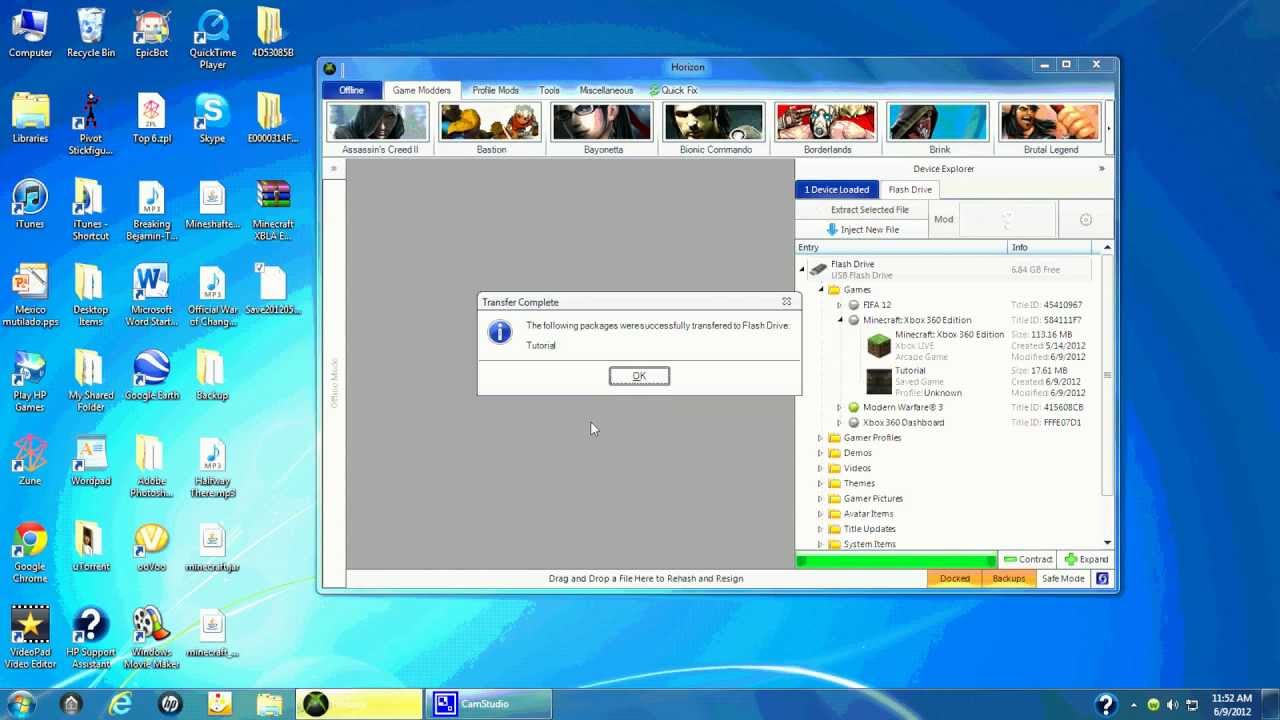
Task: Open VideoPad Video Editor shortcut
Action: (x=30, y=639)
